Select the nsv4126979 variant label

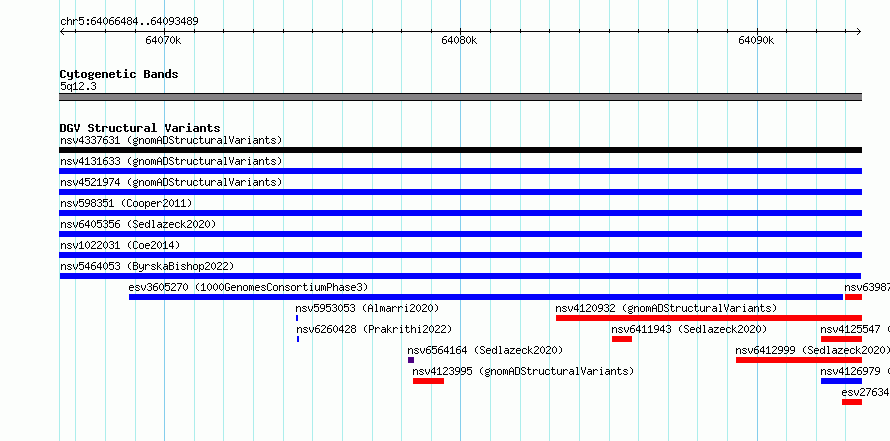click(x=855, y=371)
